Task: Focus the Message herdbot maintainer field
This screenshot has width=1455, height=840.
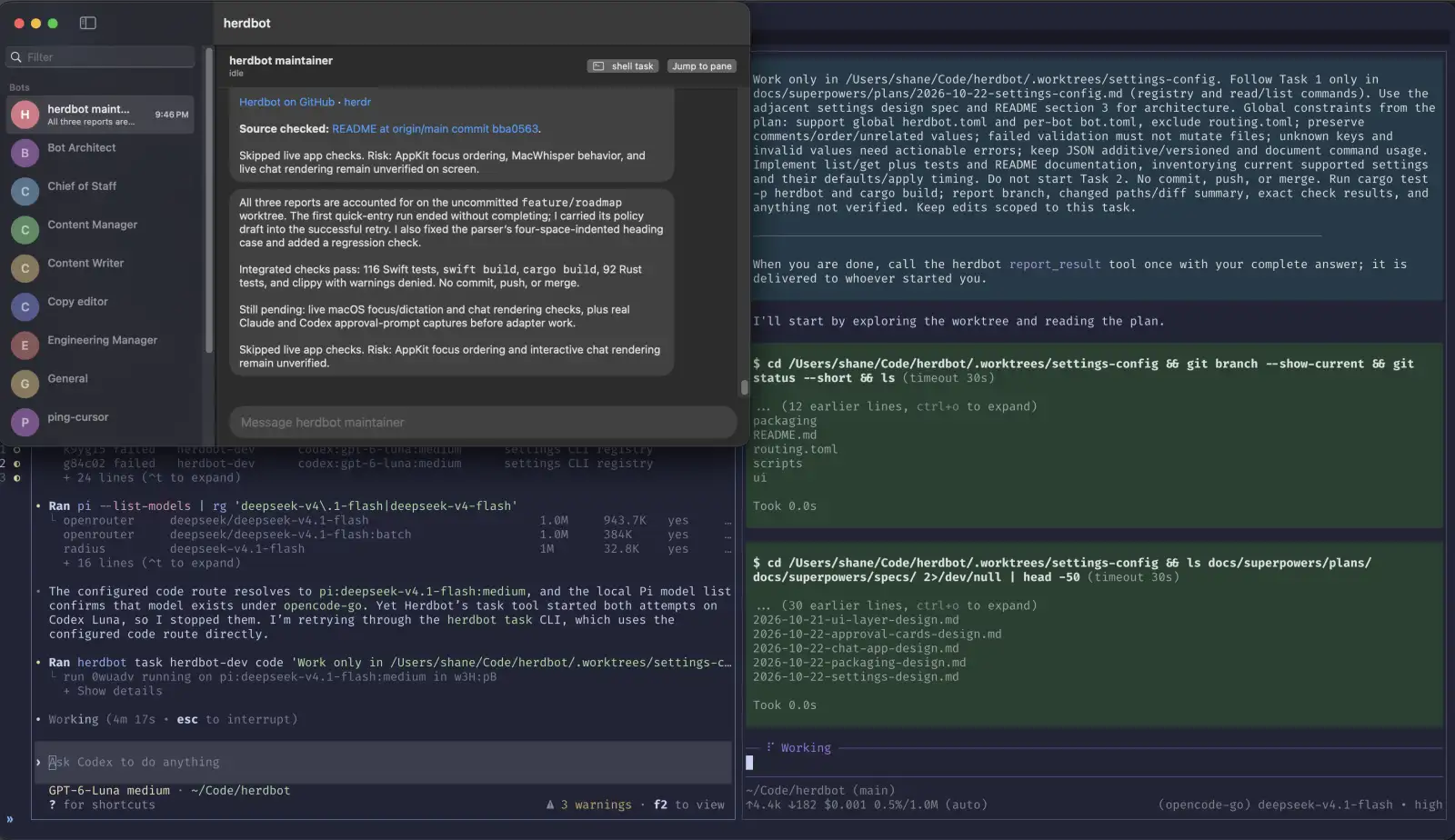Action: 483,422
